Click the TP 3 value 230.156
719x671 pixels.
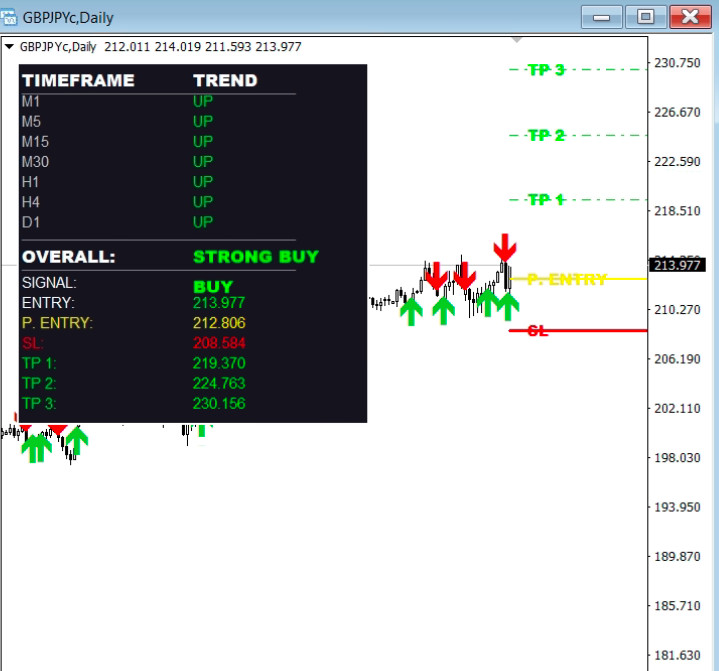219,404
